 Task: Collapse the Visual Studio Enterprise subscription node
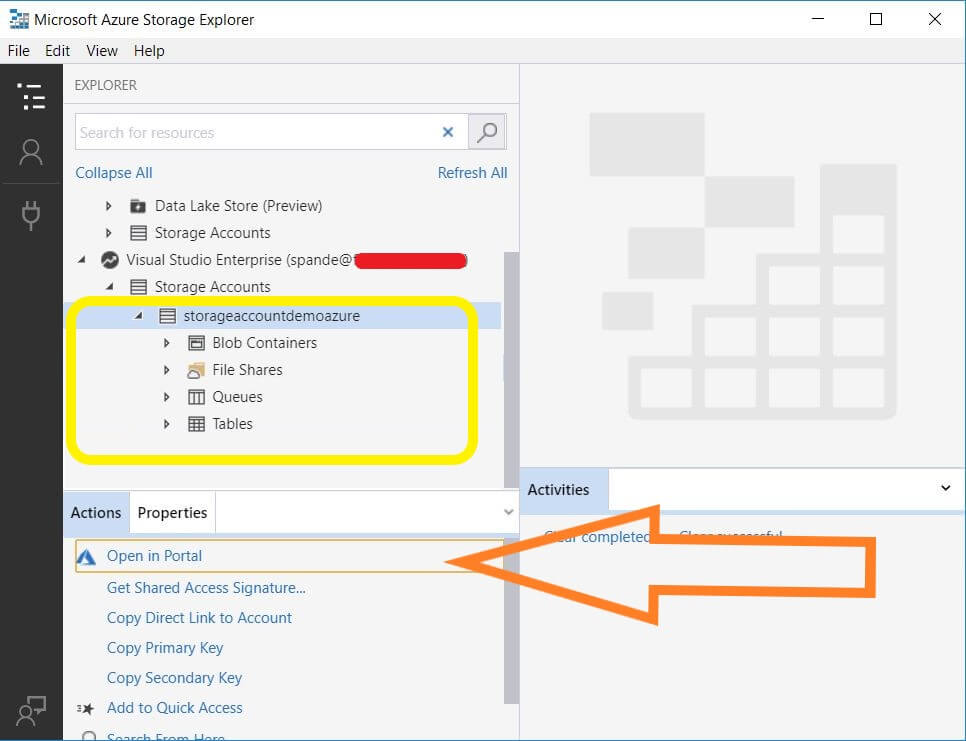tap(81, 260)
